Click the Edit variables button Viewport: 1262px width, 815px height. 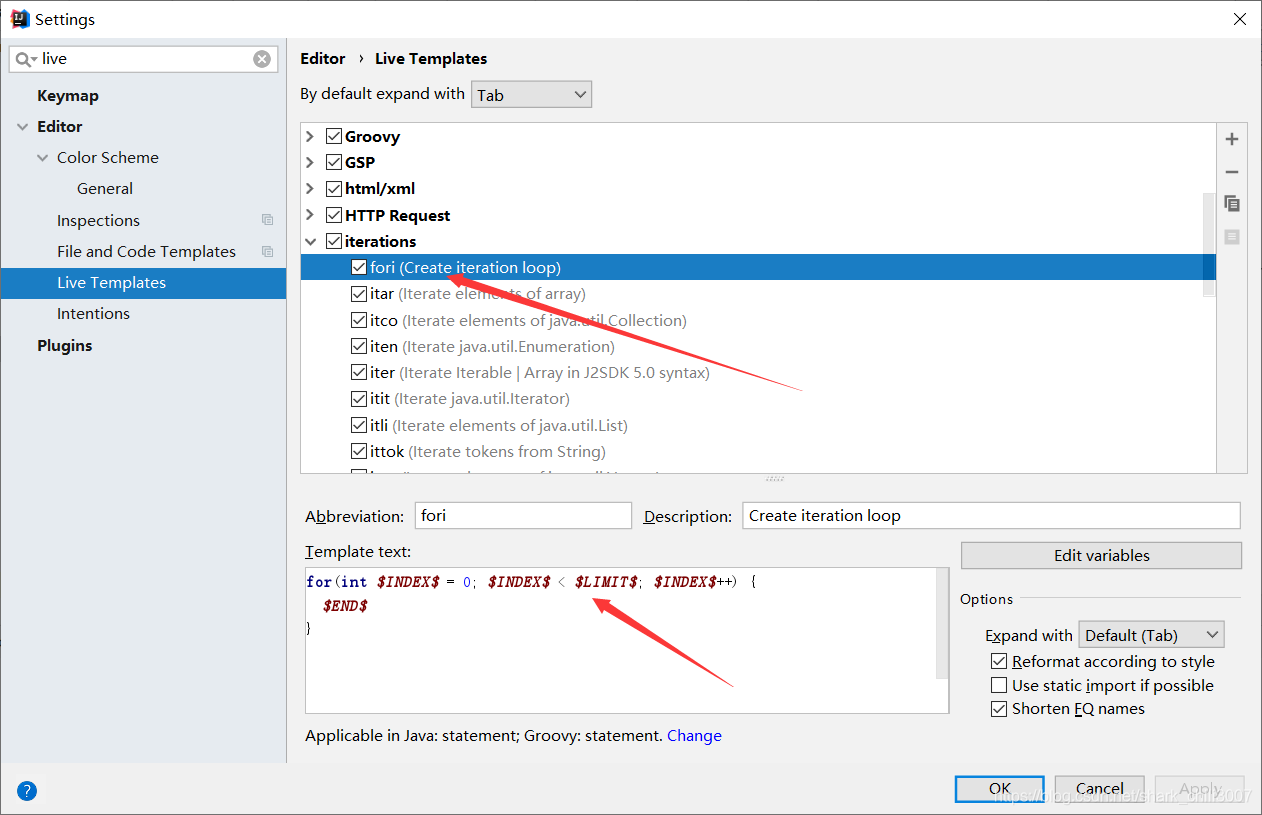(x=1101, y=555)
